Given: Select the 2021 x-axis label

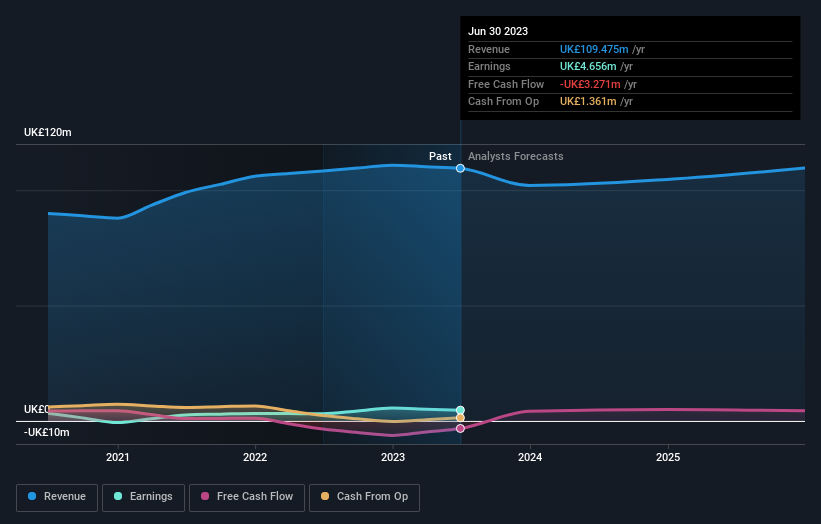Looking at the screenshot, I should coord(118,457).
